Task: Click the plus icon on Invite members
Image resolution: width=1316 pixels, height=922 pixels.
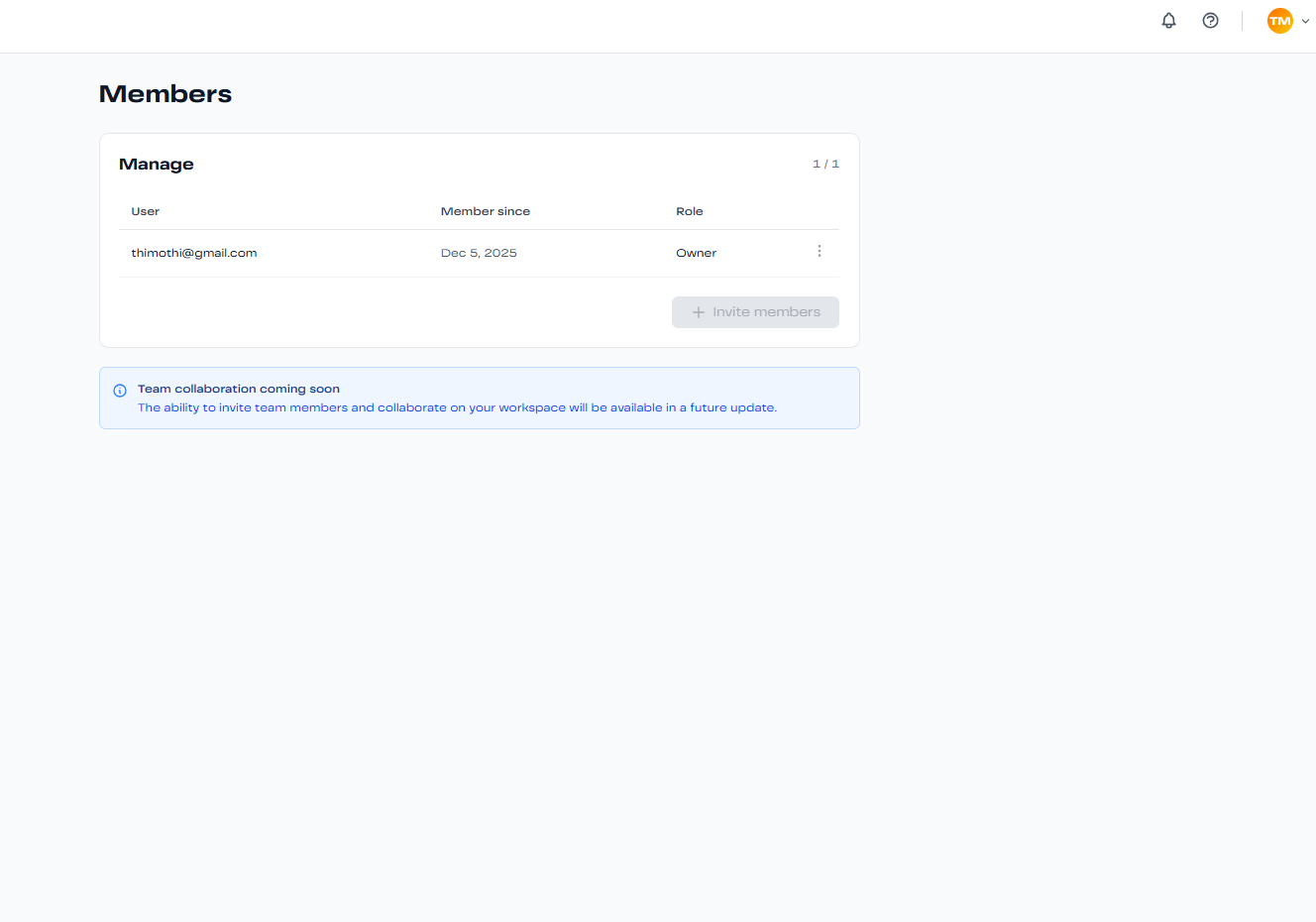Action: [698, 312]
